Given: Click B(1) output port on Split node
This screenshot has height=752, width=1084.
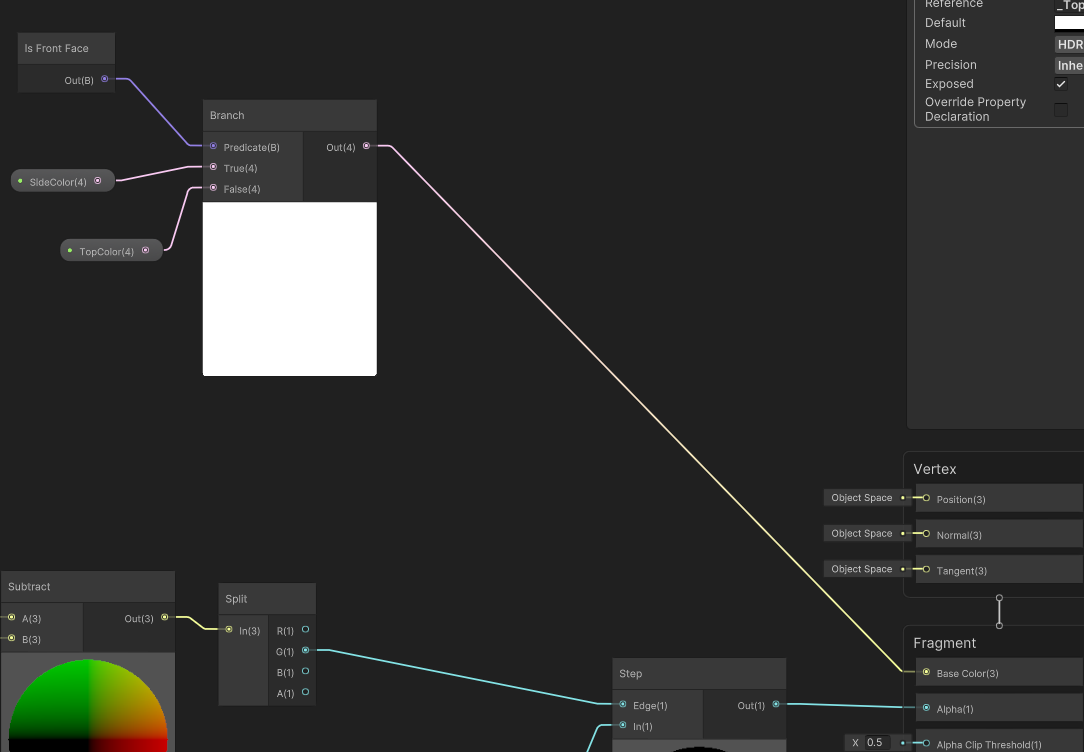Looking at the screenshot, I should pyautogui.click(x=306, y=671).
